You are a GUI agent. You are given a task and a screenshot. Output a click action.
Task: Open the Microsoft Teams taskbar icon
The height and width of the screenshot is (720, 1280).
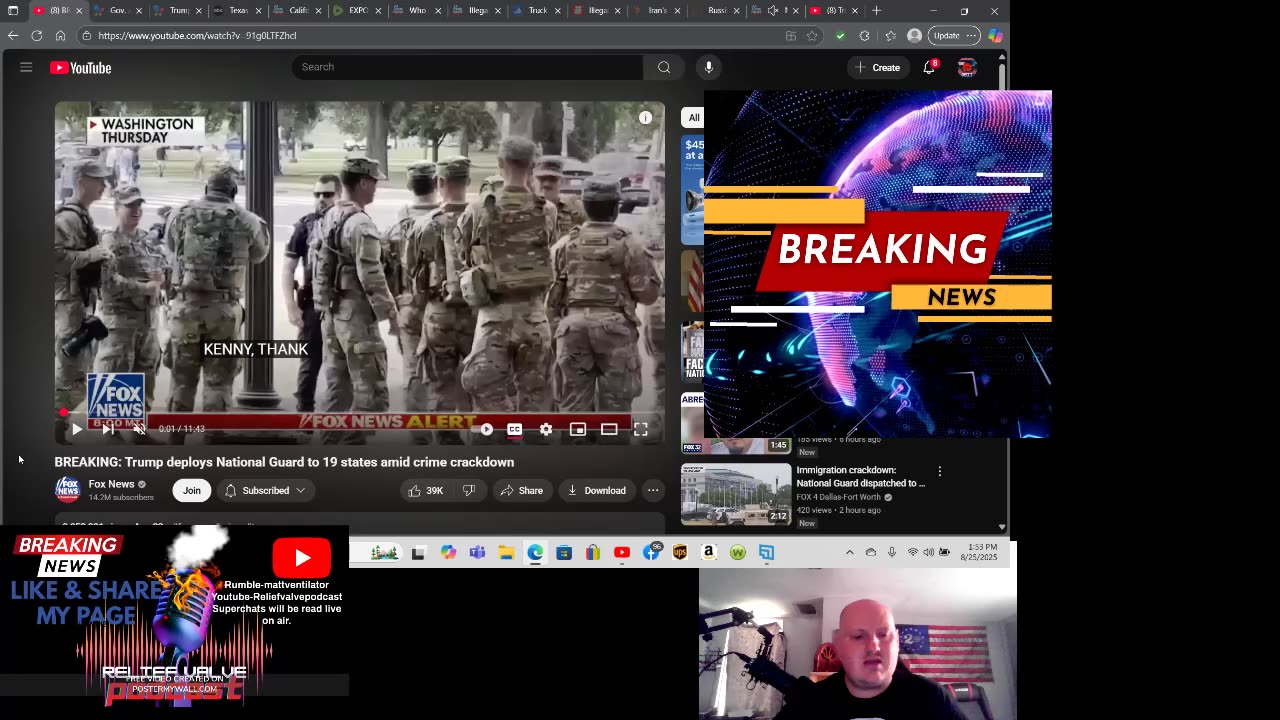[x=477, y=552]
